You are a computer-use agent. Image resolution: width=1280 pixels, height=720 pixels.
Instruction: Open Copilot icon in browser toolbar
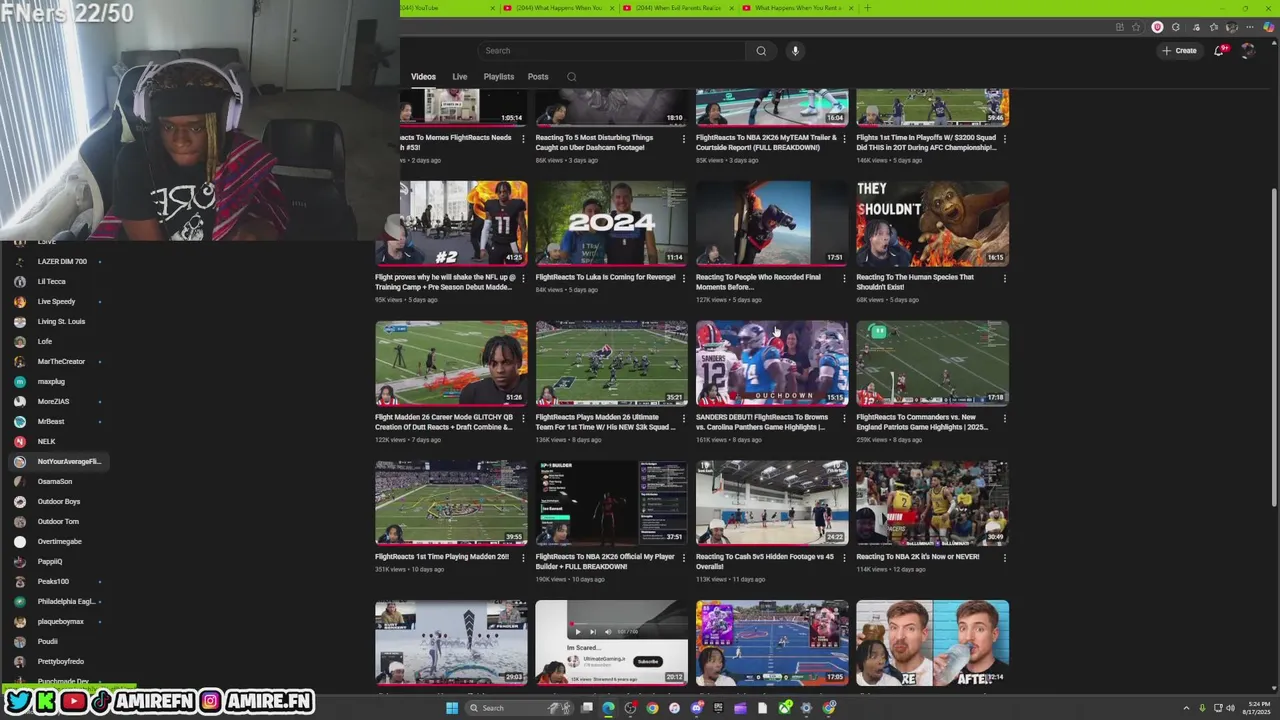coord(1268,27)
